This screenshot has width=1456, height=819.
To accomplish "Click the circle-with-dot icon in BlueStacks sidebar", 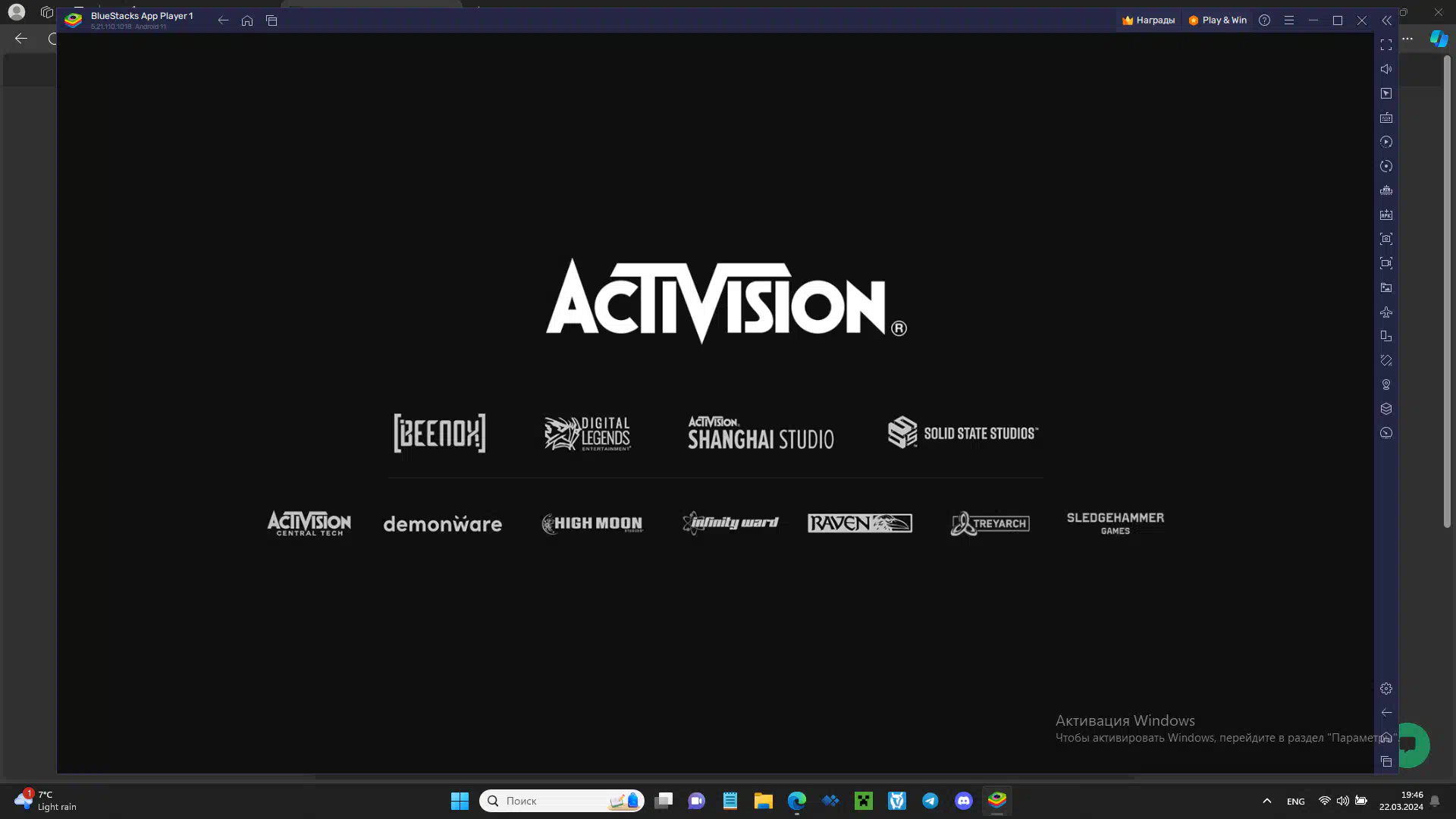I will tap(1386, 166).
